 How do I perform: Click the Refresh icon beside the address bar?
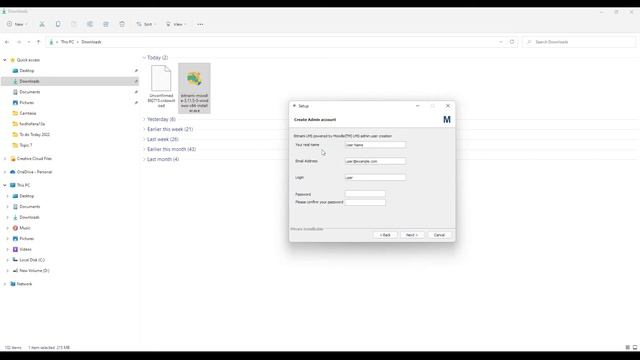(x=512, y=42)
